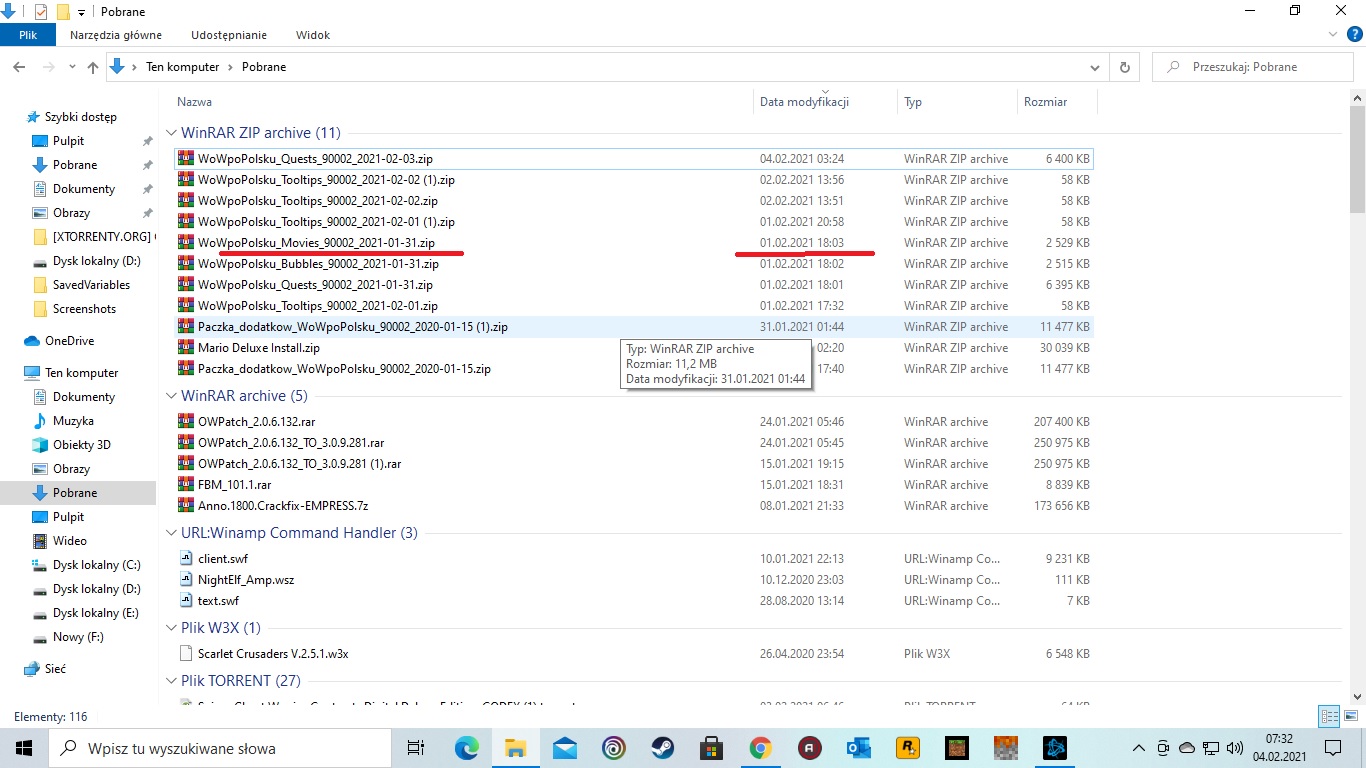
Task: Open the address bar history dropdown
Action: click(1094, 67)
